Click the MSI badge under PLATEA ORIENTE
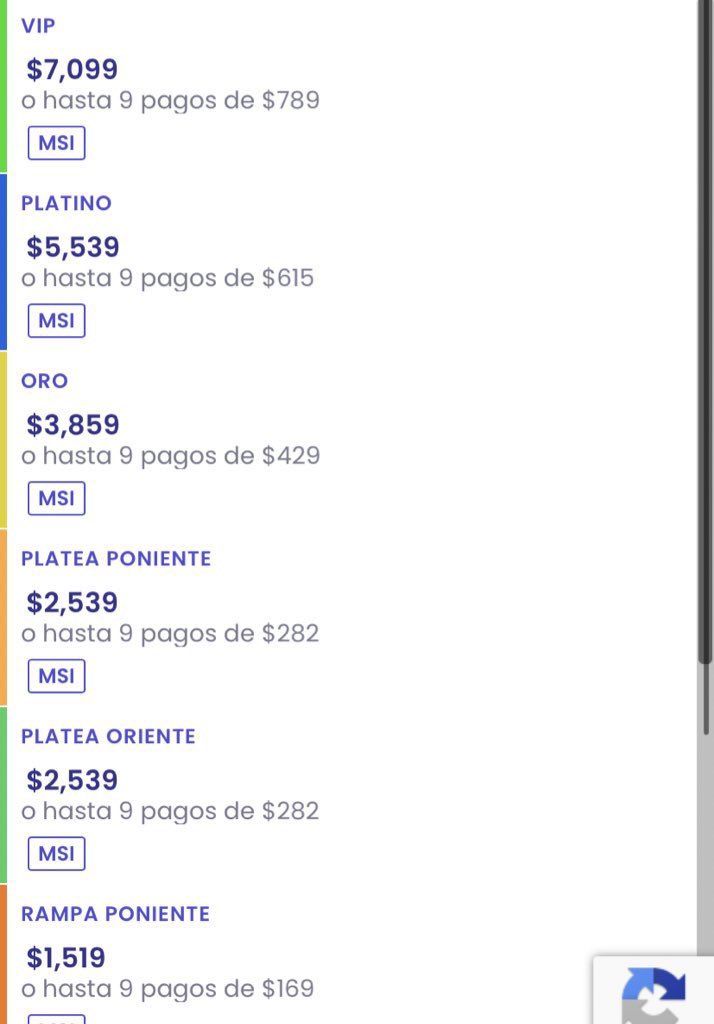Screen dimensions: 714x1024 click(56, 854)
